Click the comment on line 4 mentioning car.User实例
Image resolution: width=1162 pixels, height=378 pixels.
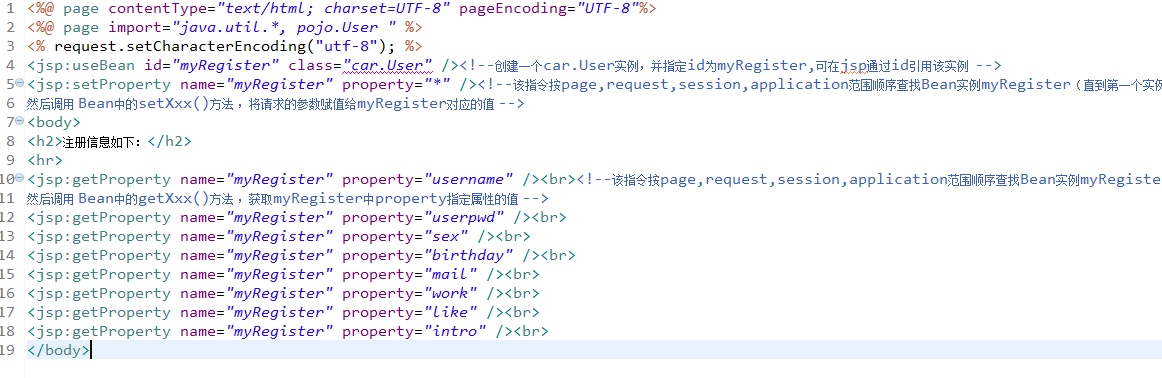click(x=731, y=66)
